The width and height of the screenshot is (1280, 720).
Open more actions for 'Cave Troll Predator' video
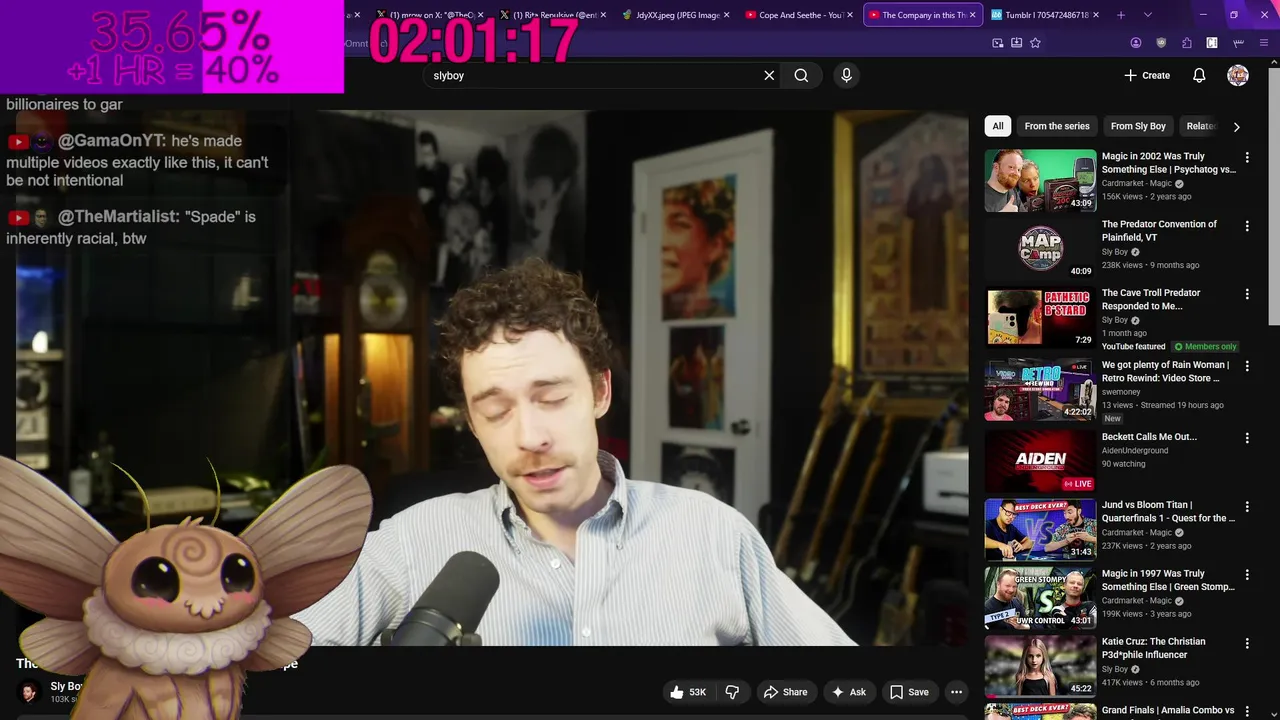click(x=1246, y=294)
